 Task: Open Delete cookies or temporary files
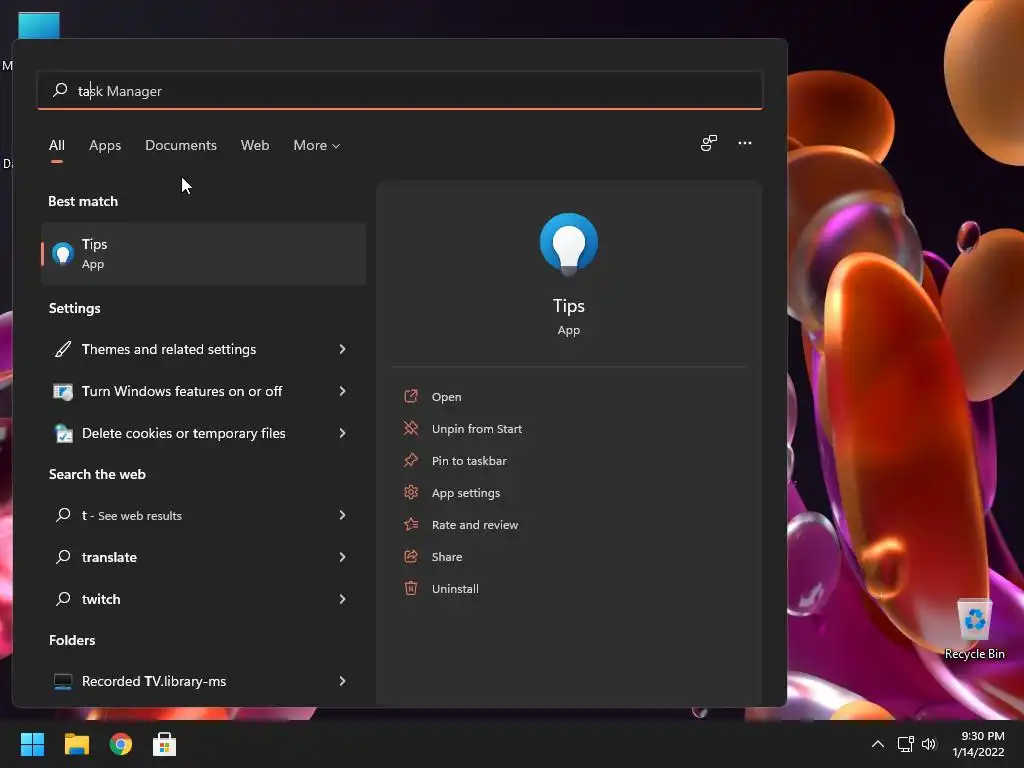click(204, 433)
